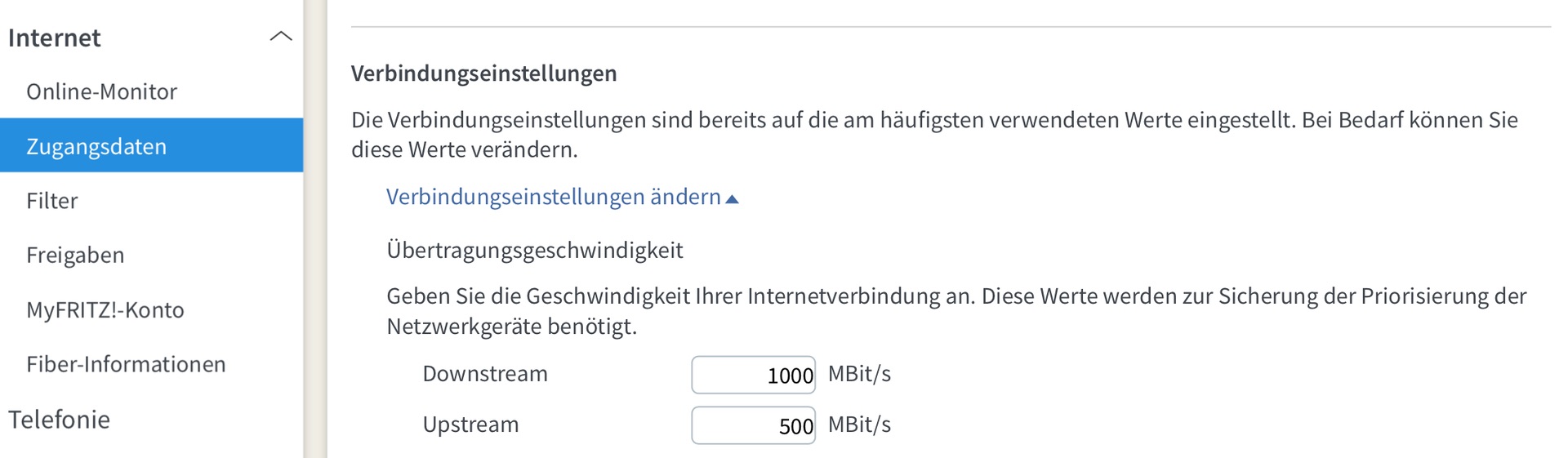Collapse section via triangle after Verbindungseinstellungen ändern
Screen dimensions: 1568x458
[732, 199]
